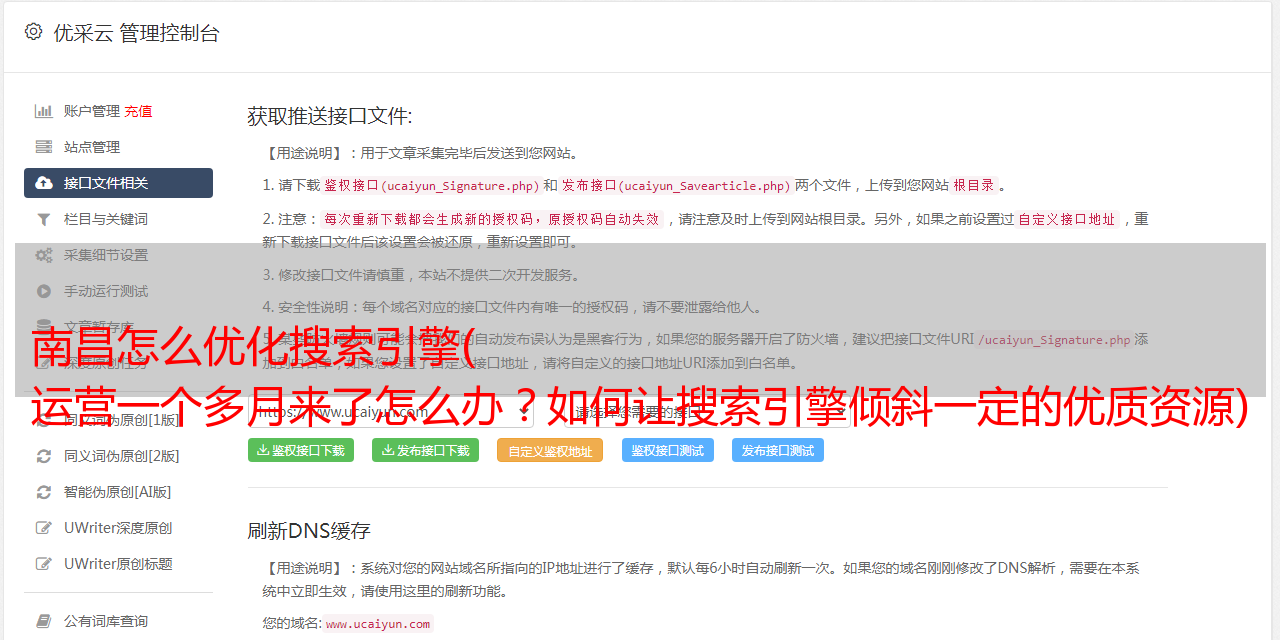Click the 获取推送接口文件 heading
Image resolution: width=1280 pixels, height=640 pixels.
(330, 116)
